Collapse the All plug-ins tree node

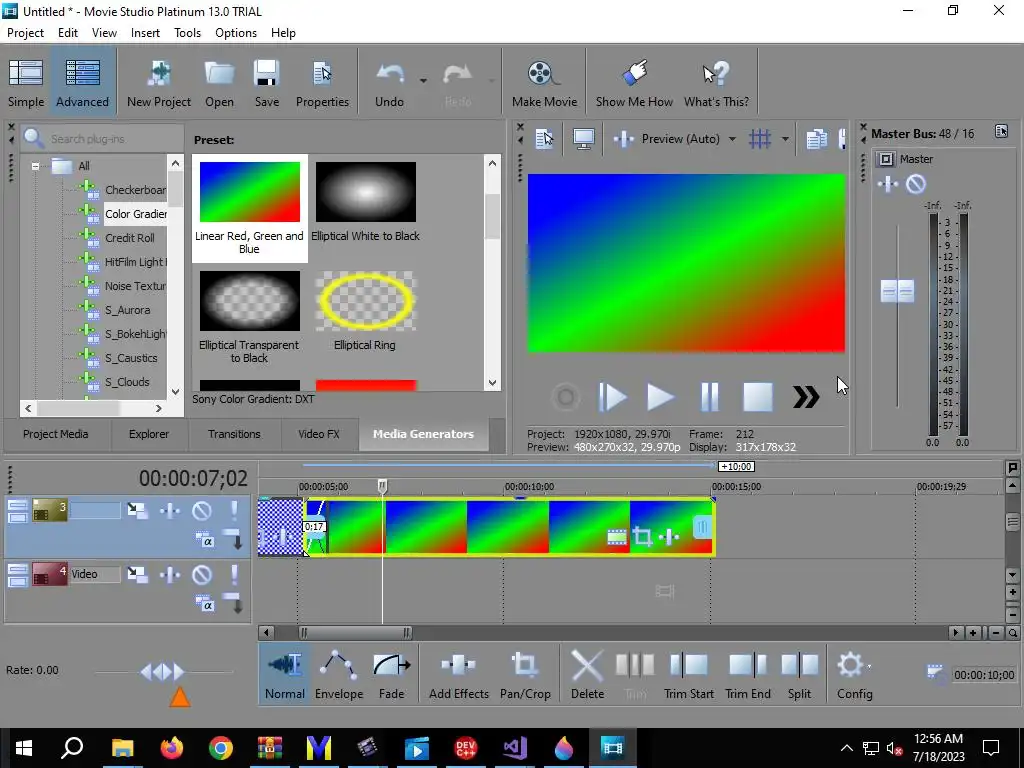click(x=35, y=166)
